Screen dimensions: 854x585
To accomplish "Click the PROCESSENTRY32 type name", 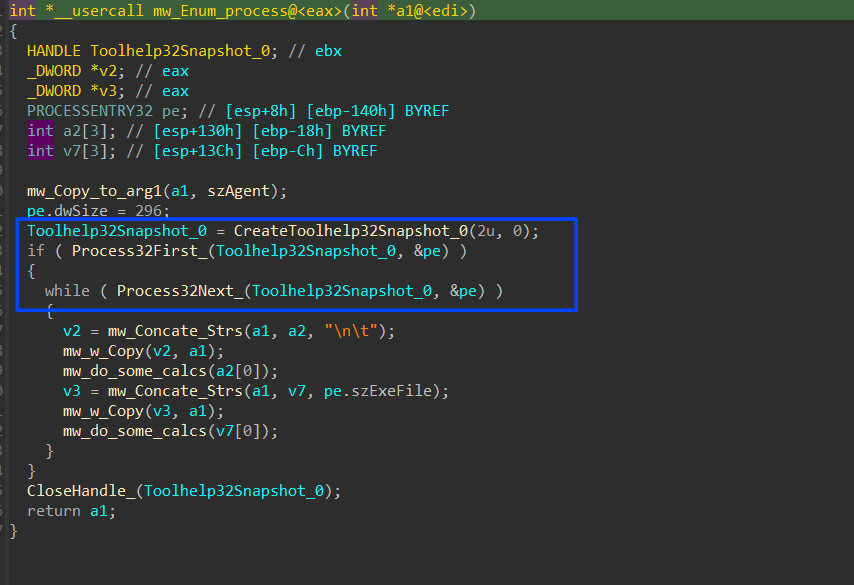I will pos(90,111).
